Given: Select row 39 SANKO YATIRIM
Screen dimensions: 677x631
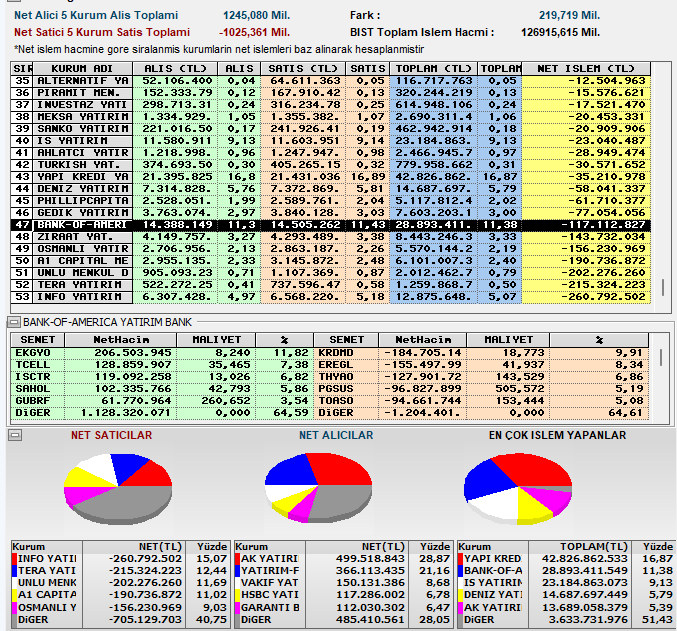Looking at the screenshot, I should (331, 129).
